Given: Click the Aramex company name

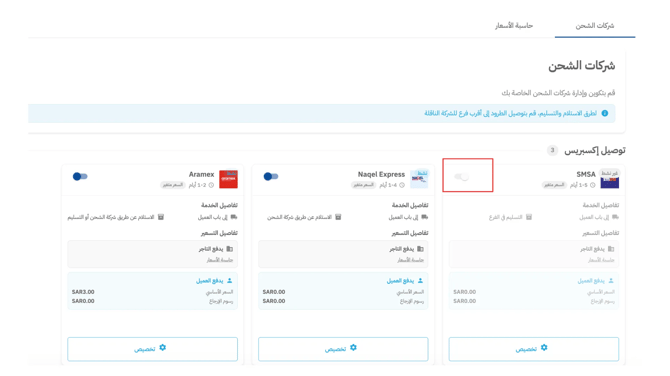Looking at the screenshot, I should (201, 174).
